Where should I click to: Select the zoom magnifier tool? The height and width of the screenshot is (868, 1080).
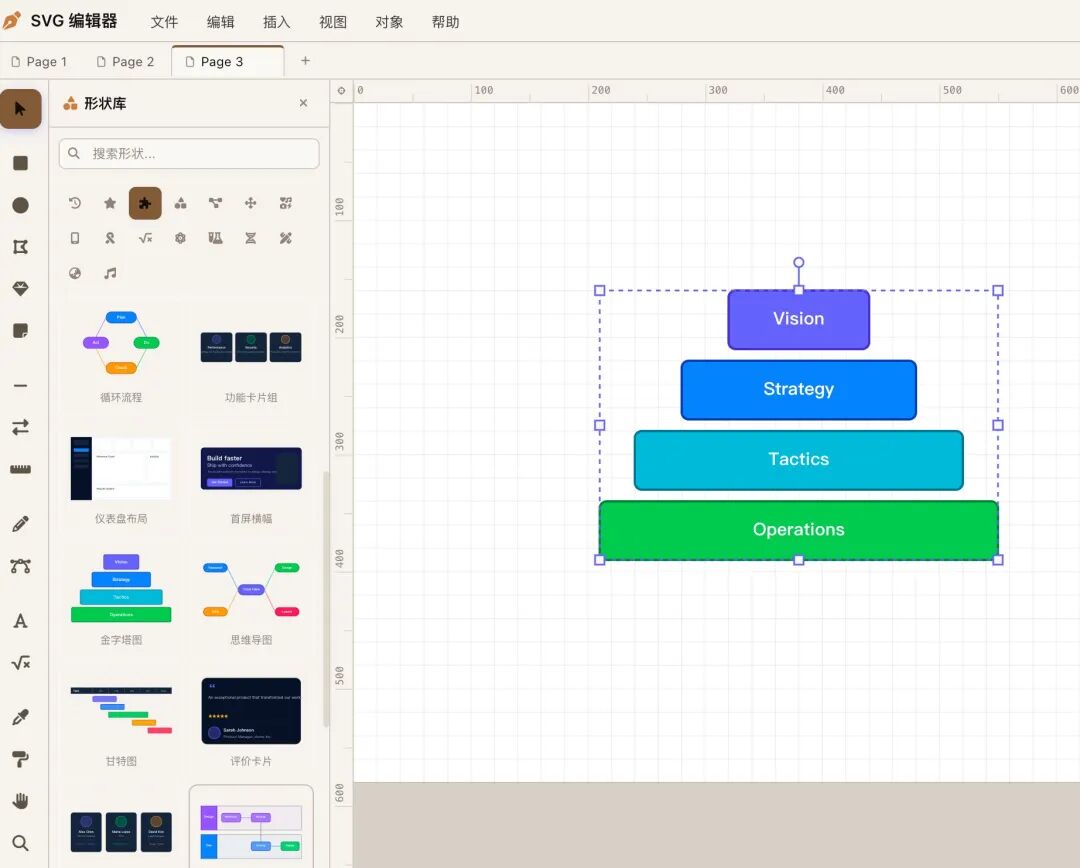click(21, 843)
